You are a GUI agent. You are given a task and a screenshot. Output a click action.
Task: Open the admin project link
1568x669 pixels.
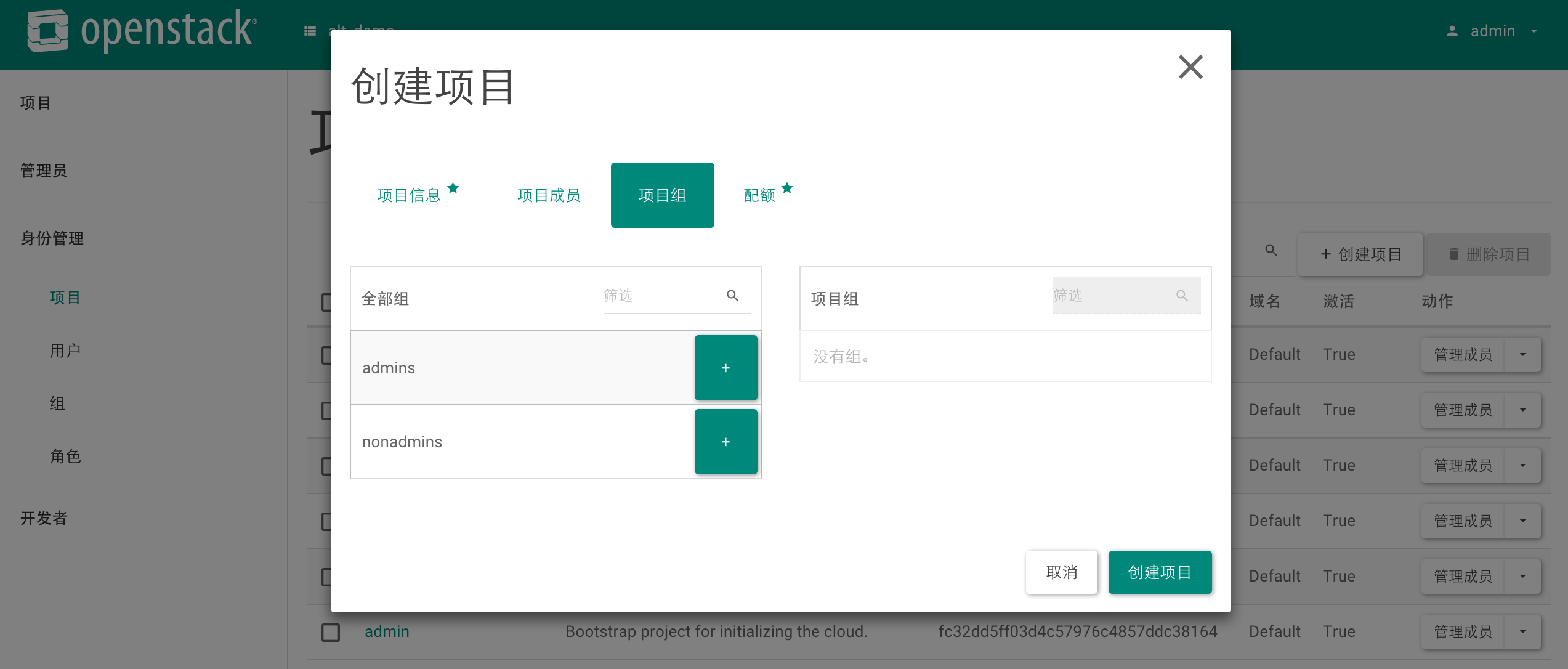click(387, 631)
